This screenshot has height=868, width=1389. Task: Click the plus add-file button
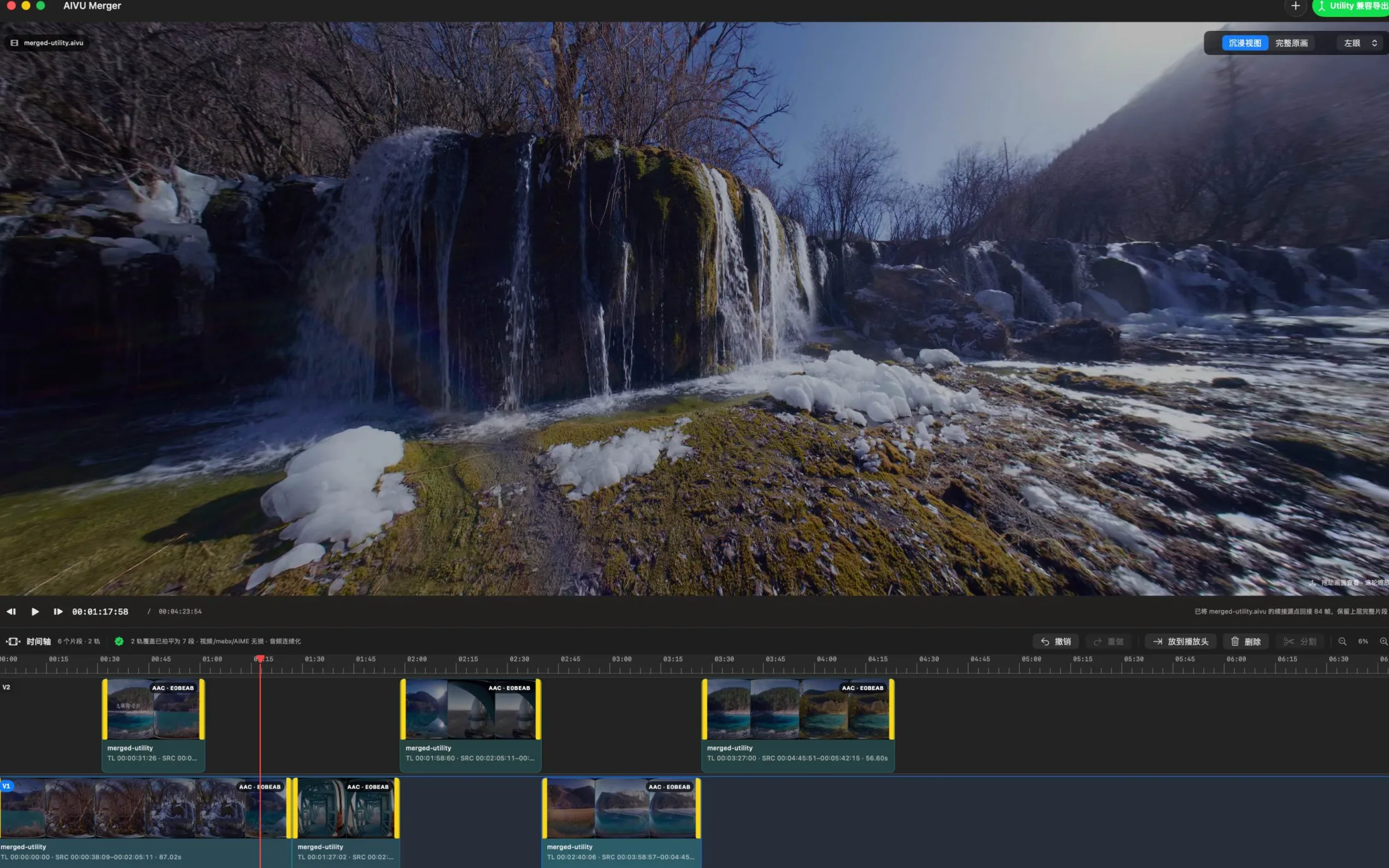(x=1295, y=6)
